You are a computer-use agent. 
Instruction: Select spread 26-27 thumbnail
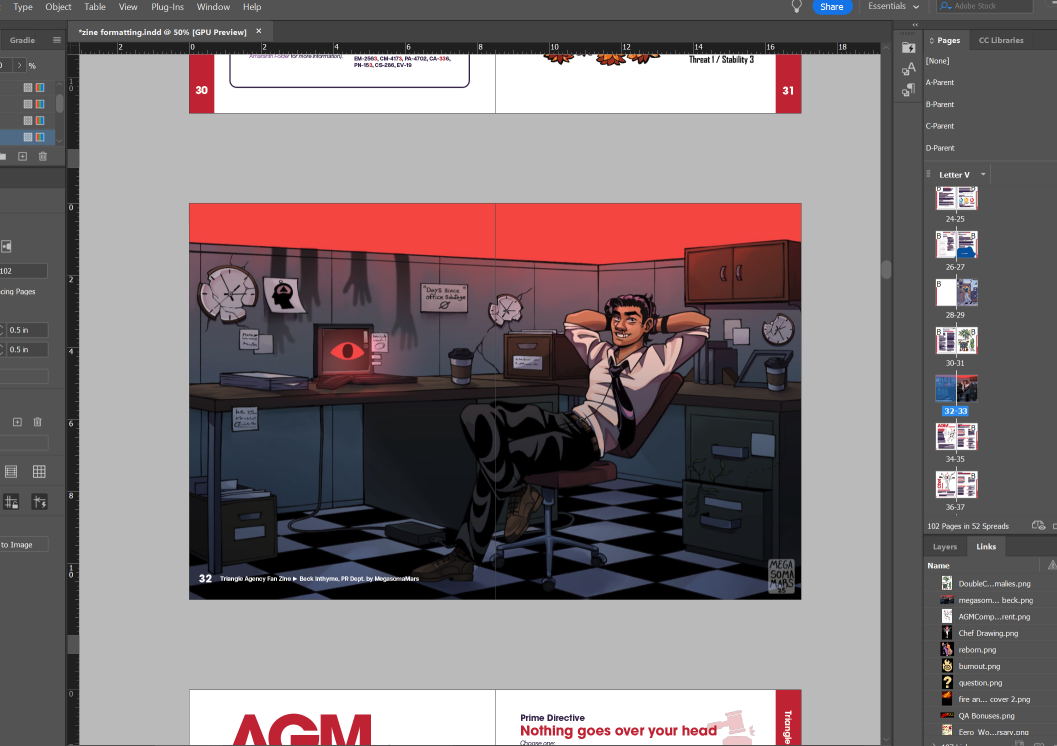(x=956, y=245)
